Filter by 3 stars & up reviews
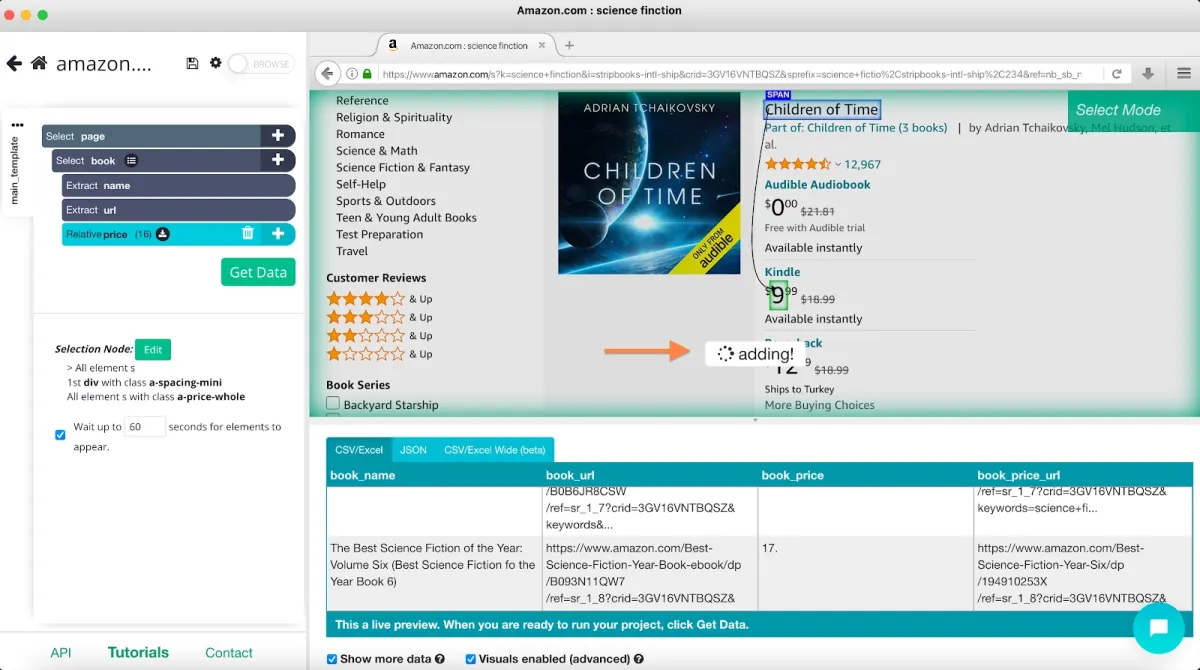The height and width of the screenshot is (670, 1200). click(379, 317)
